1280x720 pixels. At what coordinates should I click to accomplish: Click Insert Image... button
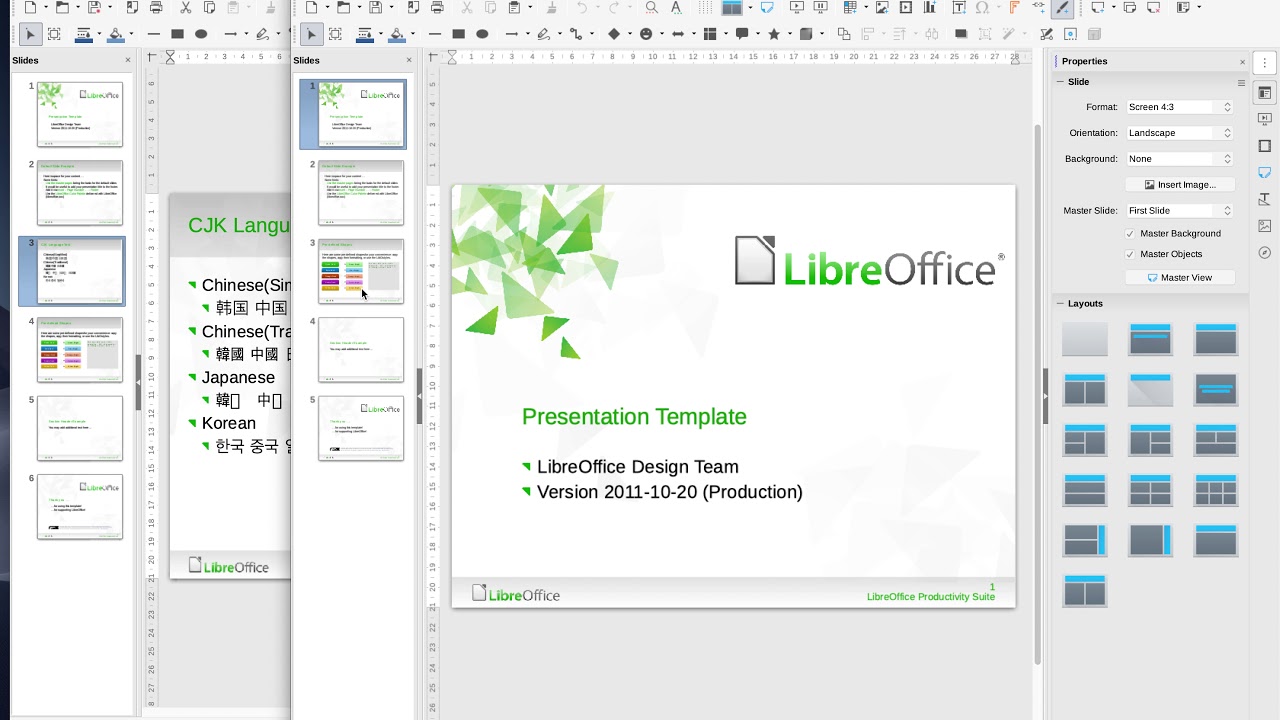click(1180, 185)
